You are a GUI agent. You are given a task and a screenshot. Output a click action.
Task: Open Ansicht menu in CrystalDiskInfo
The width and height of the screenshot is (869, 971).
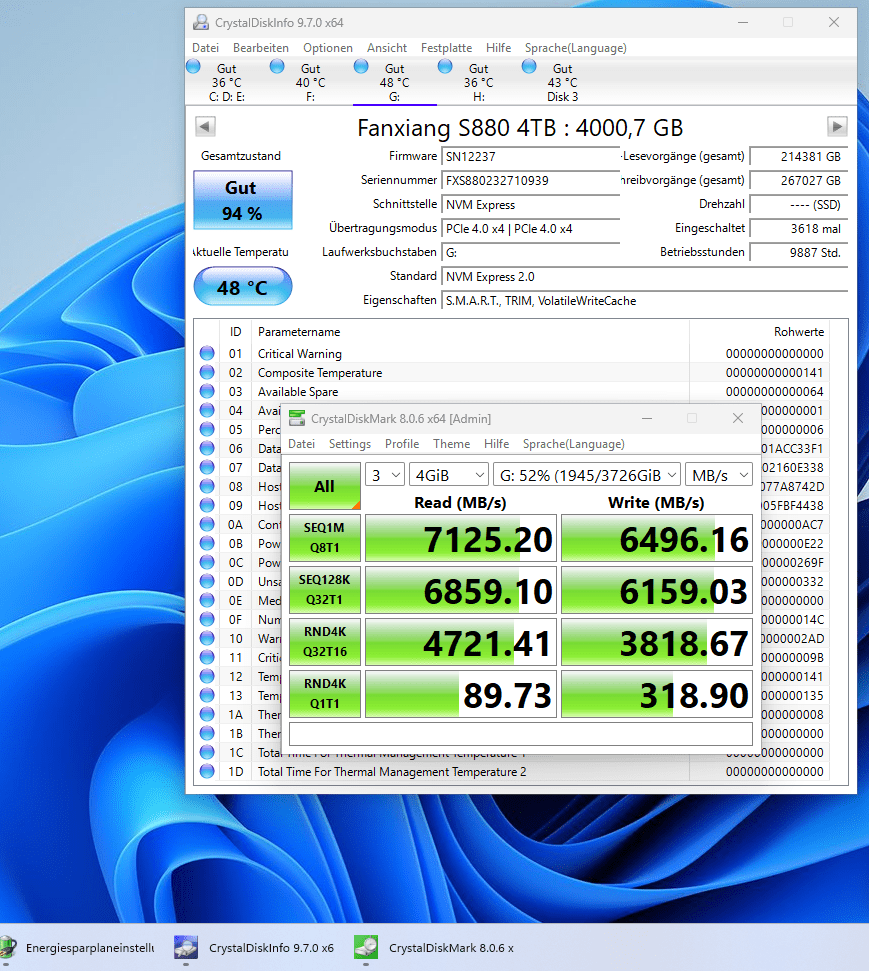[x=386, y=48]
